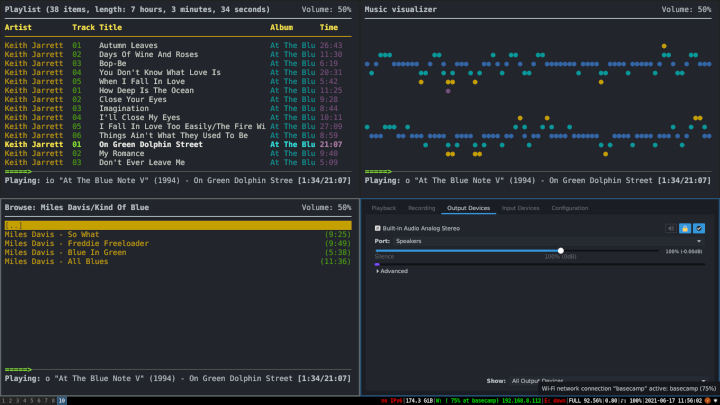Switch to workspace 10 in status bar

[62, 401]
